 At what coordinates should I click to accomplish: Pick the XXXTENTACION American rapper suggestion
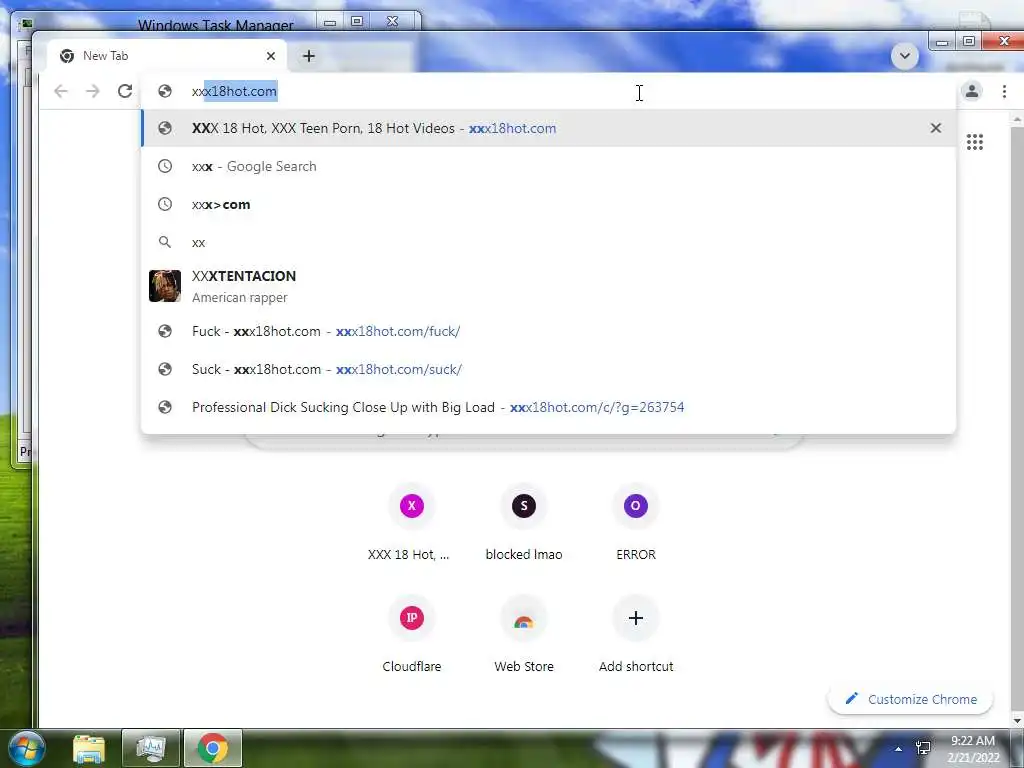click(x=549, y=286)
